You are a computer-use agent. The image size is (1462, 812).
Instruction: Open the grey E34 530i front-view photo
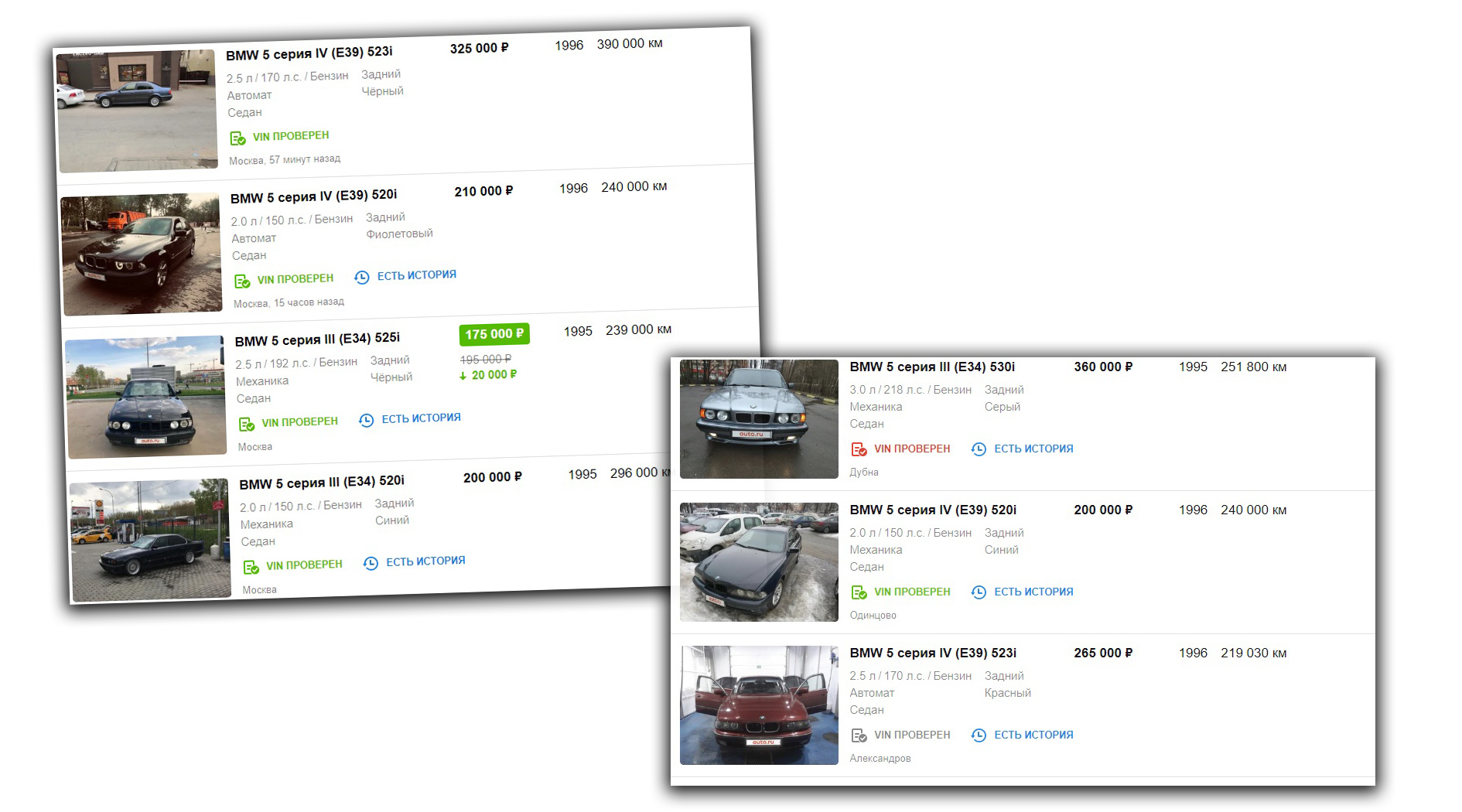tap(758, 418)
